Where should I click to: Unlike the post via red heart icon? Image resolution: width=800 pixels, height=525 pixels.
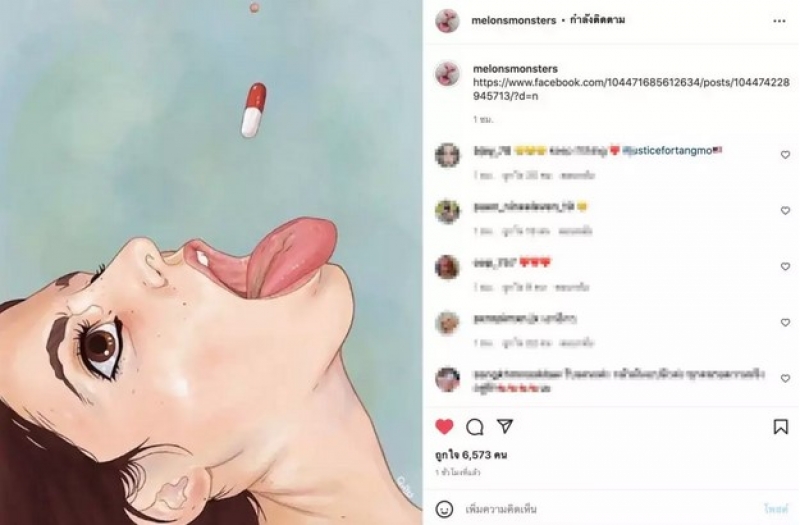click(444, 427)
